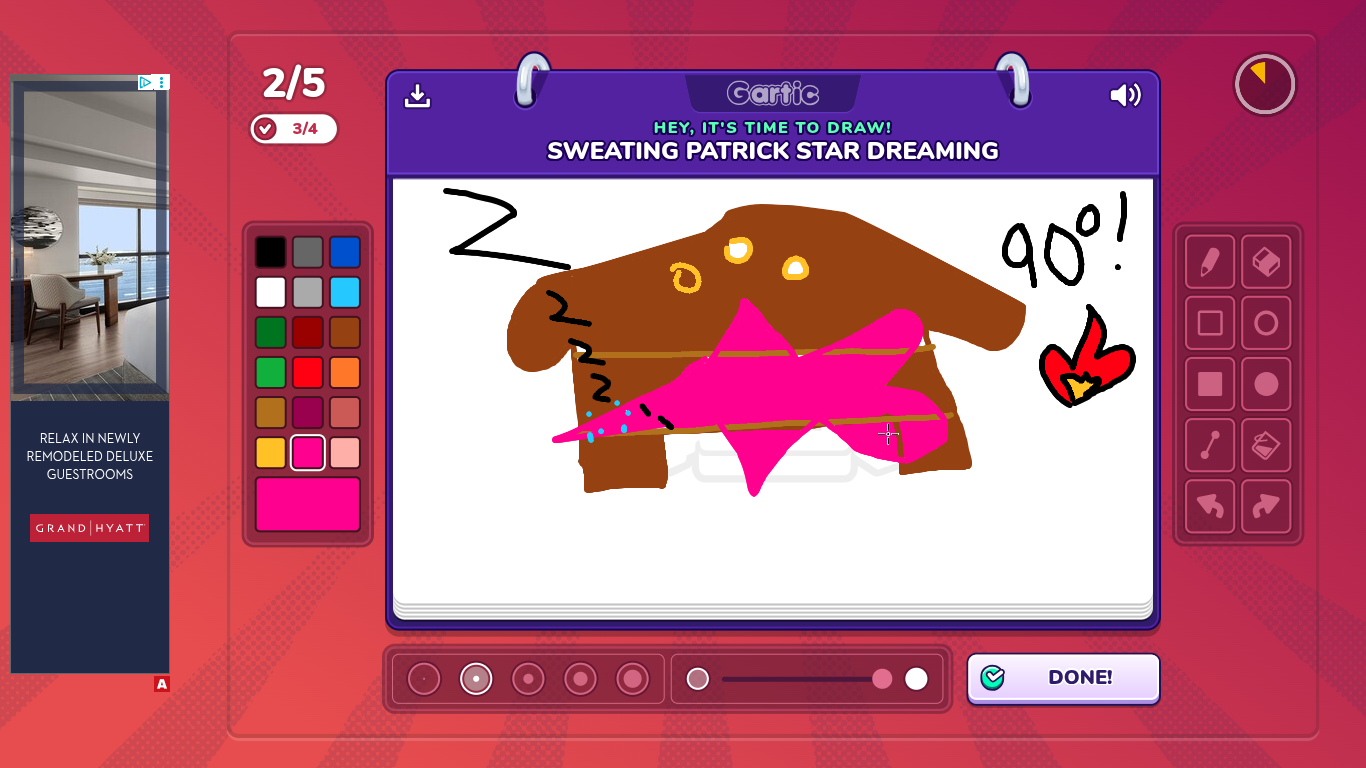
Task: Pick the hot pink color swatch
Action: [308, 452]
